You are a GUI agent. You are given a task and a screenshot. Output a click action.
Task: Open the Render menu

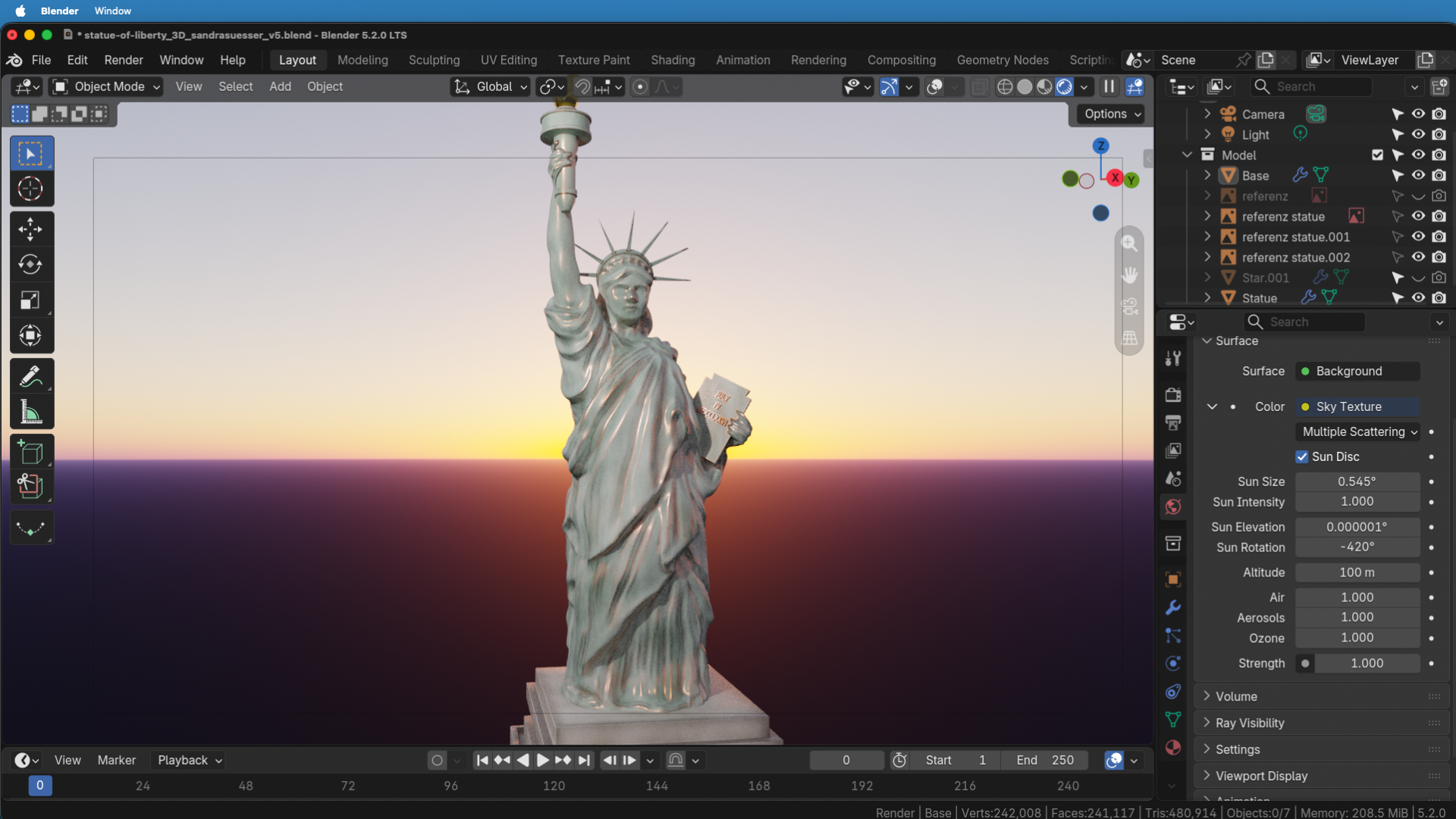124,60
